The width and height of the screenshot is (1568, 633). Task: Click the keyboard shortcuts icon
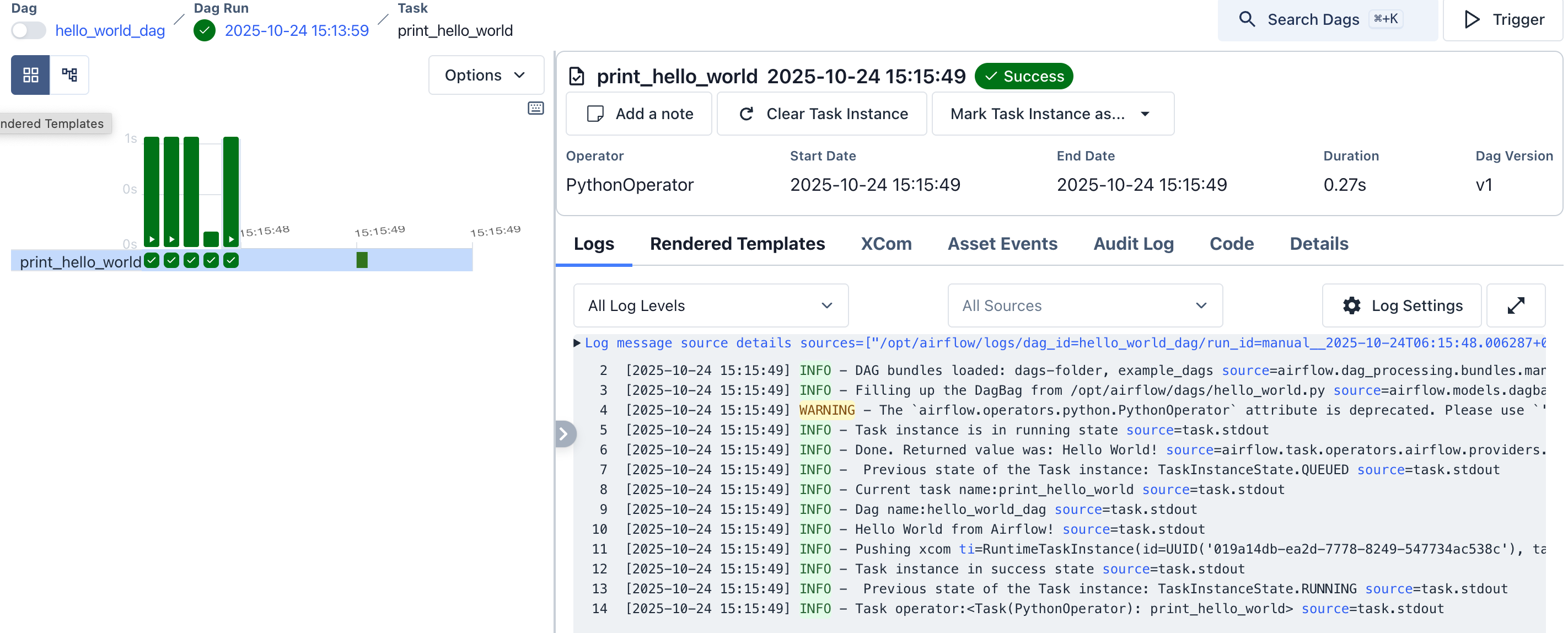pyautogui.click(x=535, y=108)
